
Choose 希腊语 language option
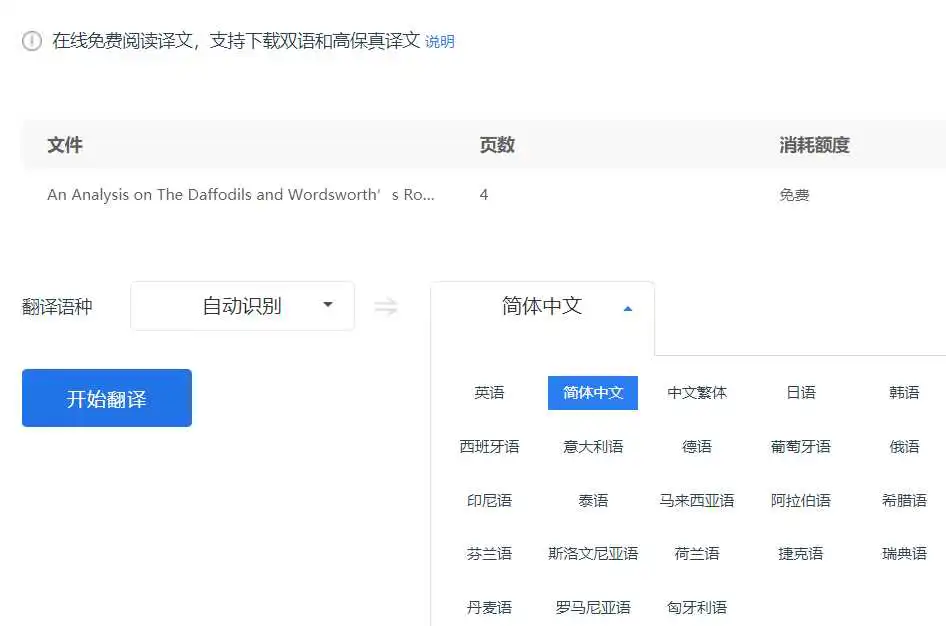click(x=904, y=500)
